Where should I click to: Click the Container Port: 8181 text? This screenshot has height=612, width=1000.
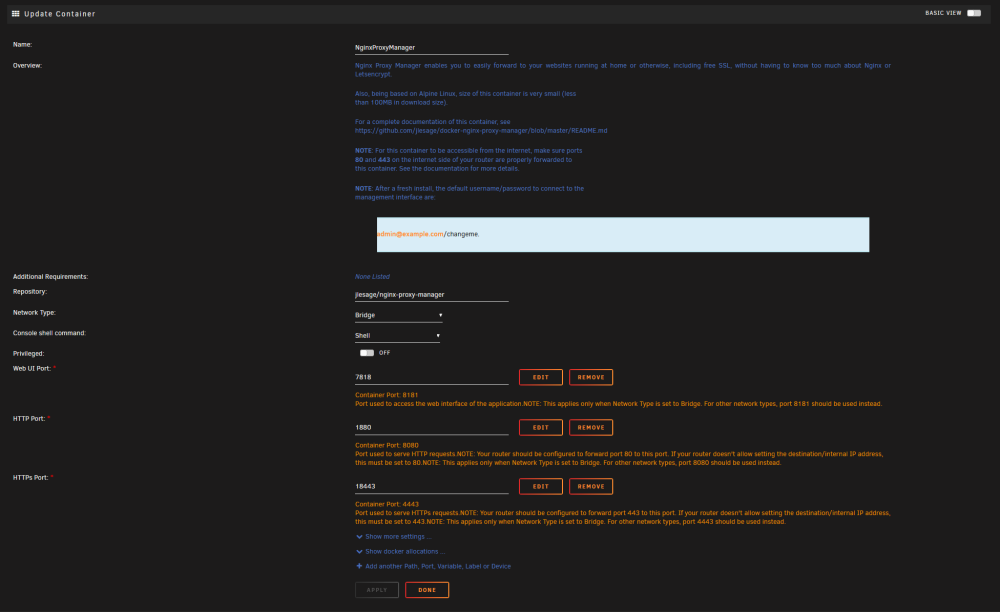pos(386,395)
